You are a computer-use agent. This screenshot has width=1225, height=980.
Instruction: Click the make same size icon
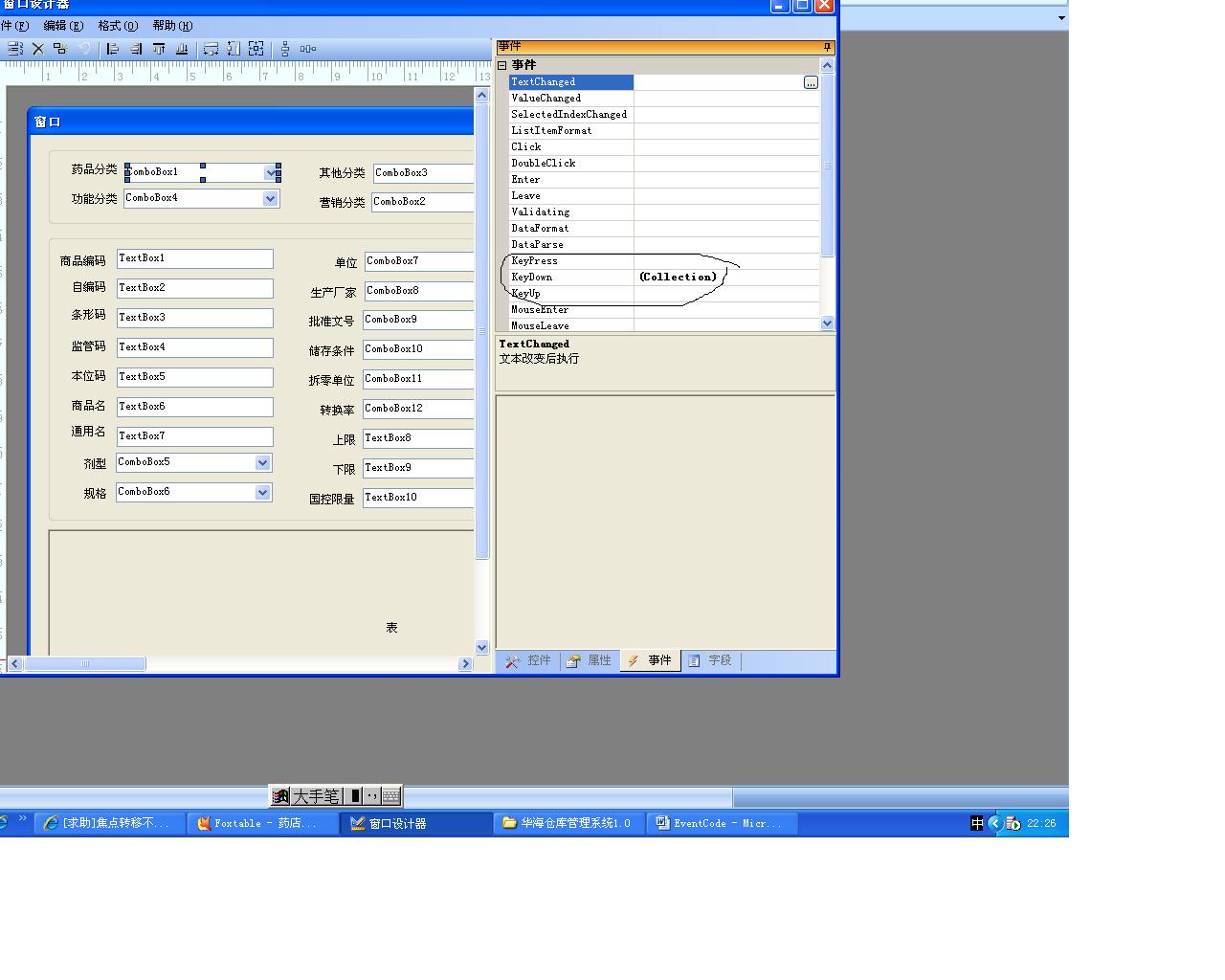256,49
